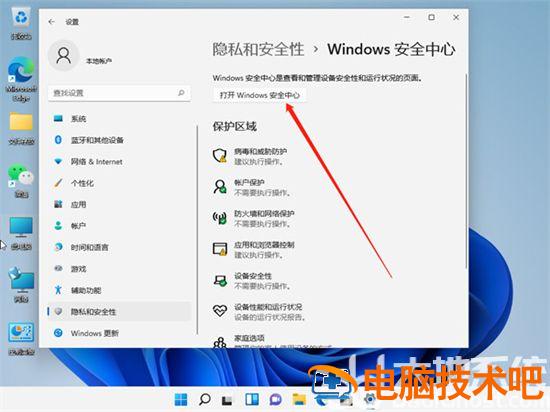
Task: Click the device health heart icon
Action: [220, 311]
